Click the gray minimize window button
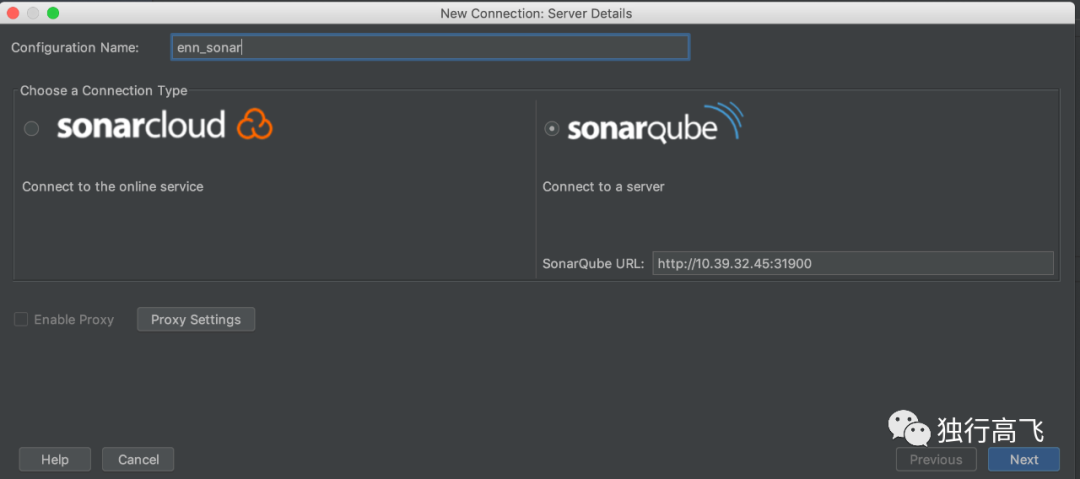1080x479 pixels. (32, 13)
